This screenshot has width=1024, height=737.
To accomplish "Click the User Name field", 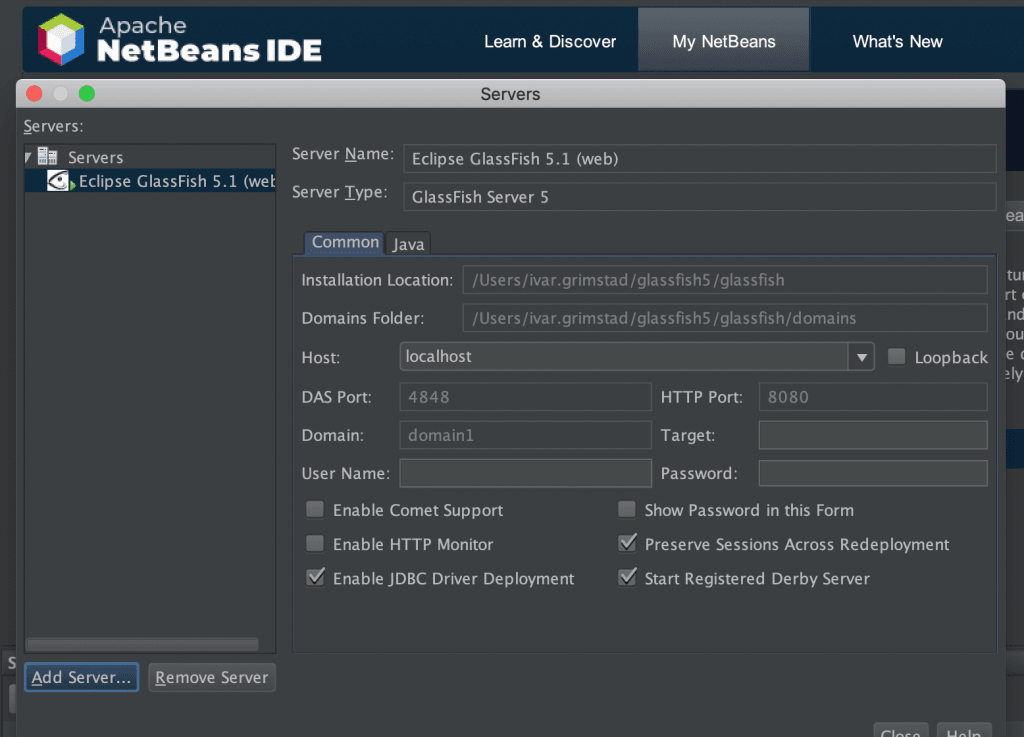I will tap(525, 473).
